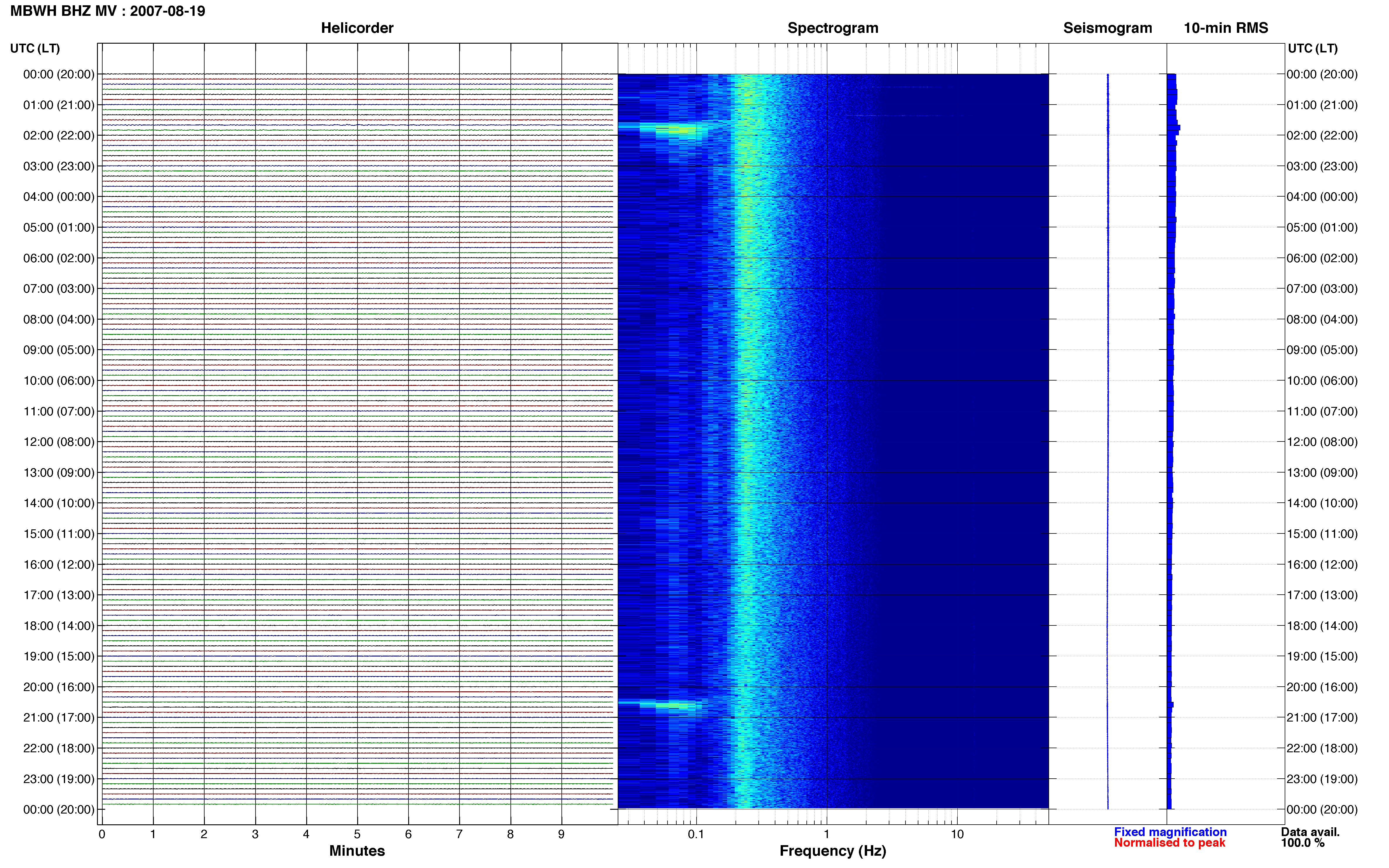Click '03:00 (23:00)' on the Helicorder-side time axis
Image resolution: width=1389 pixels, height=868 pixels.
(x=59, y=166)
